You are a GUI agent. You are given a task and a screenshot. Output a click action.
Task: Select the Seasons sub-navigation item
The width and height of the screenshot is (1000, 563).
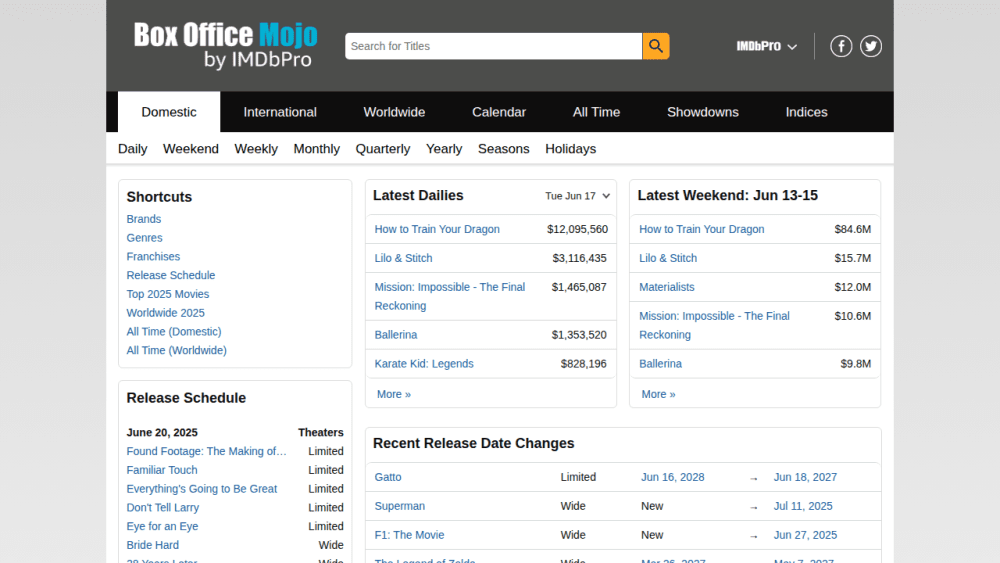coord(503,149)
